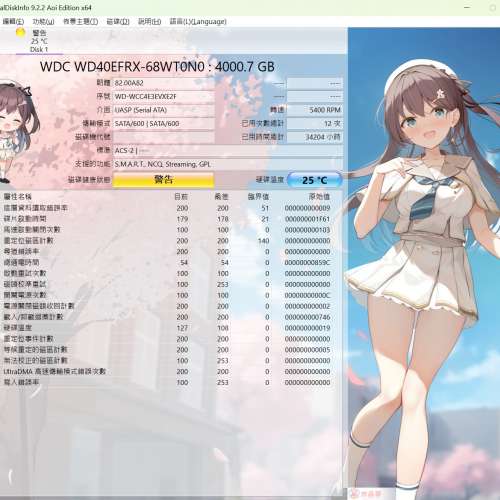The image size is (500, 500).
Task: Click the interface field UASP (Serial ATA)
Action: [163, 110]
